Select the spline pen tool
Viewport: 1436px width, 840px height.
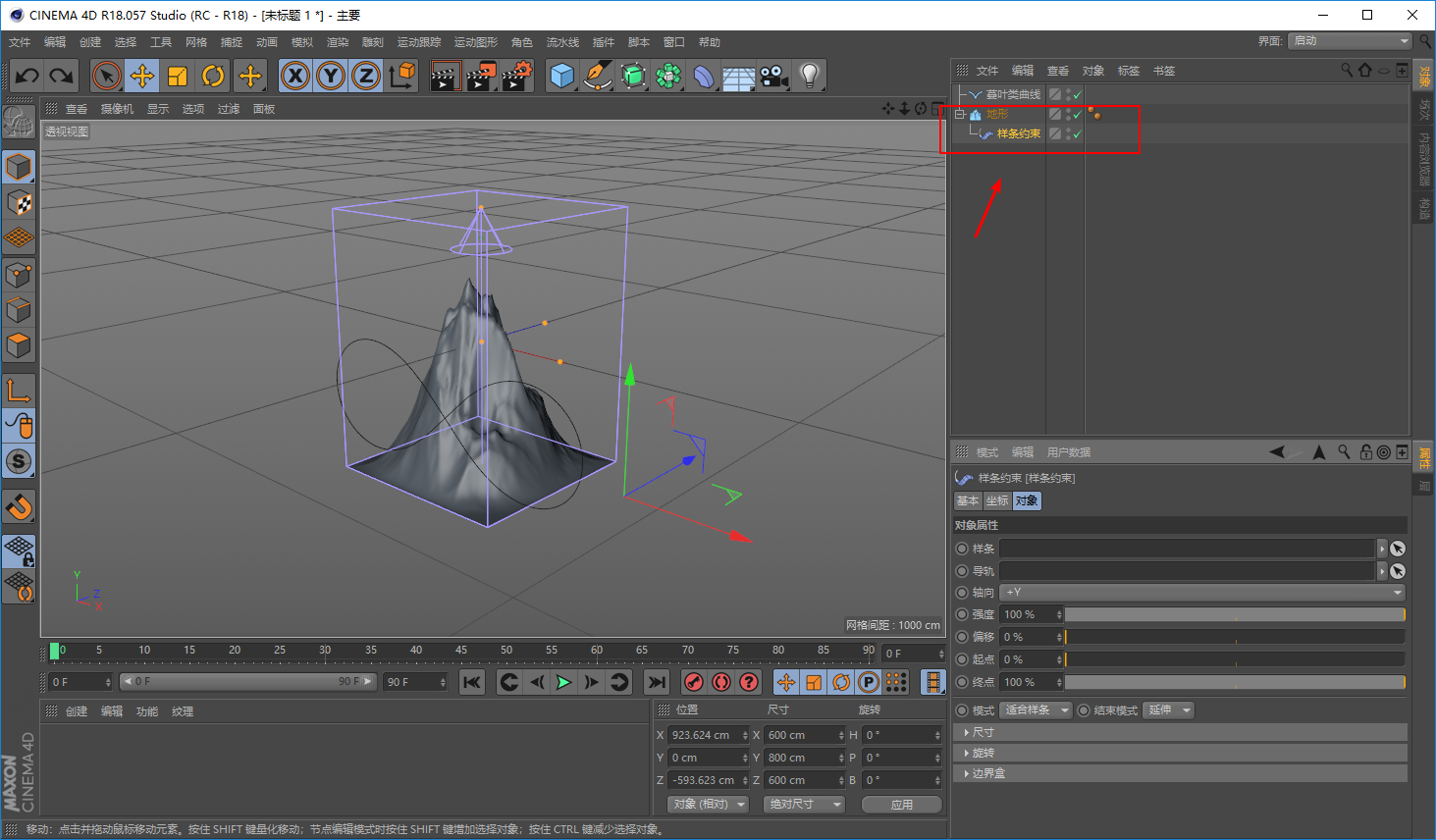[x=597, y=76]
